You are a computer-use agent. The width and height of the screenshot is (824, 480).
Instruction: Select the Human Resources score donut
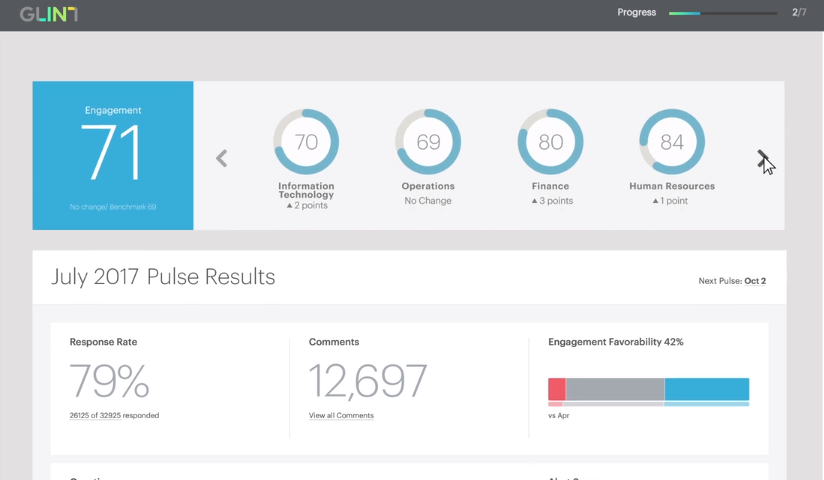click(x=672, y=142)
